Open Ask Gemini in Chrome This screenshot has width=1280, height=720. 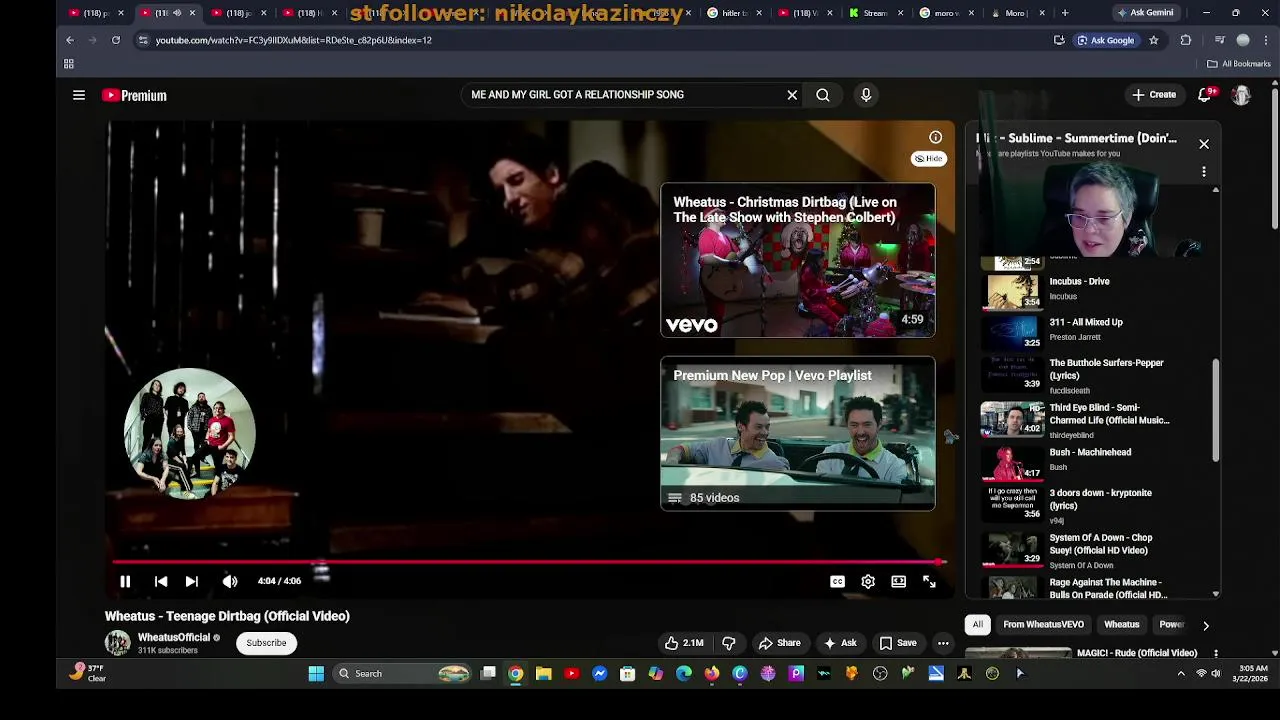[x=1144, y=13]
